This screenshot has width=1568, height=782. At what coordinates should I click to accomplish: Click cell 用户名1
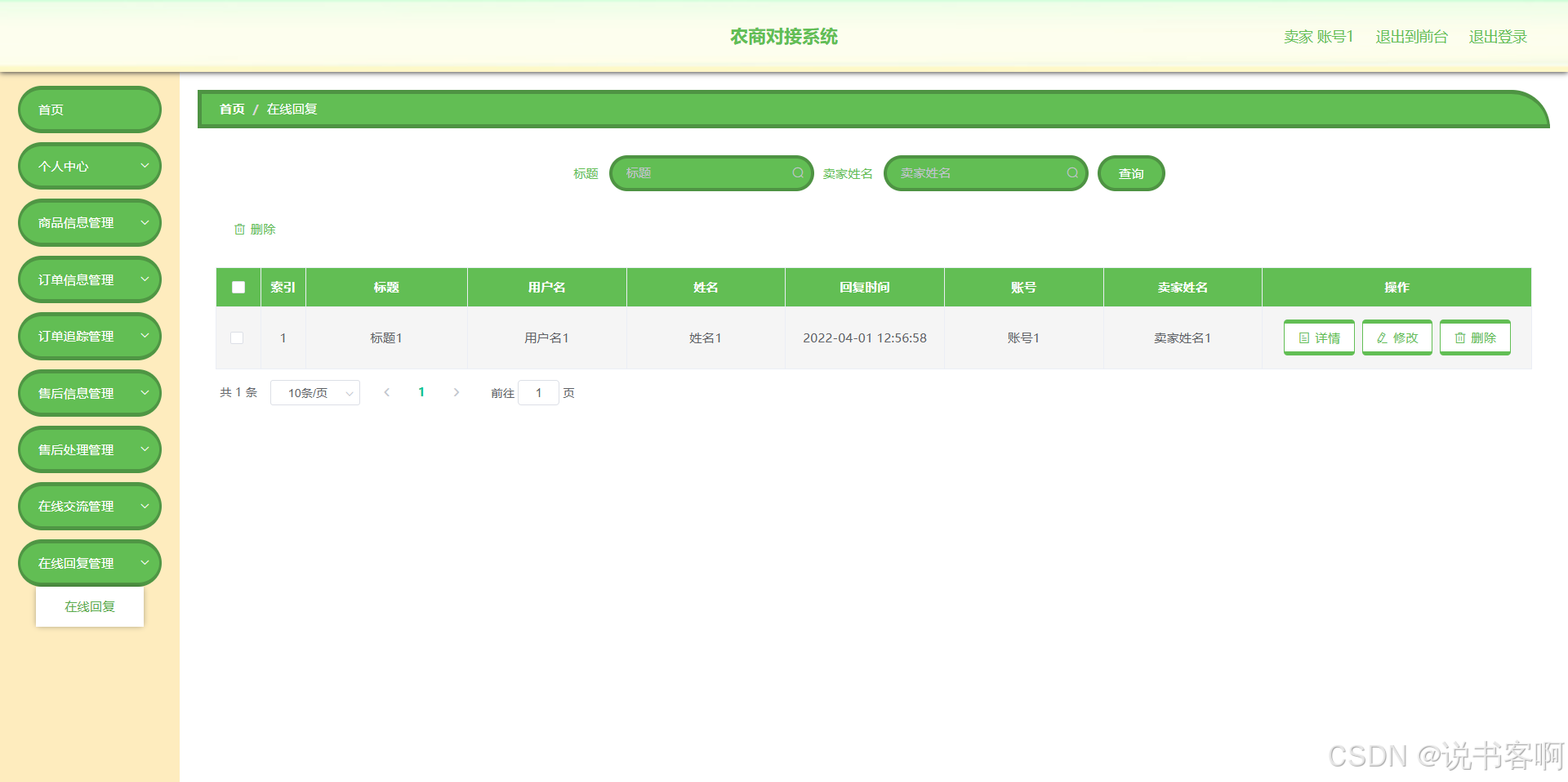pyautogui.click(x=547, y=338)
